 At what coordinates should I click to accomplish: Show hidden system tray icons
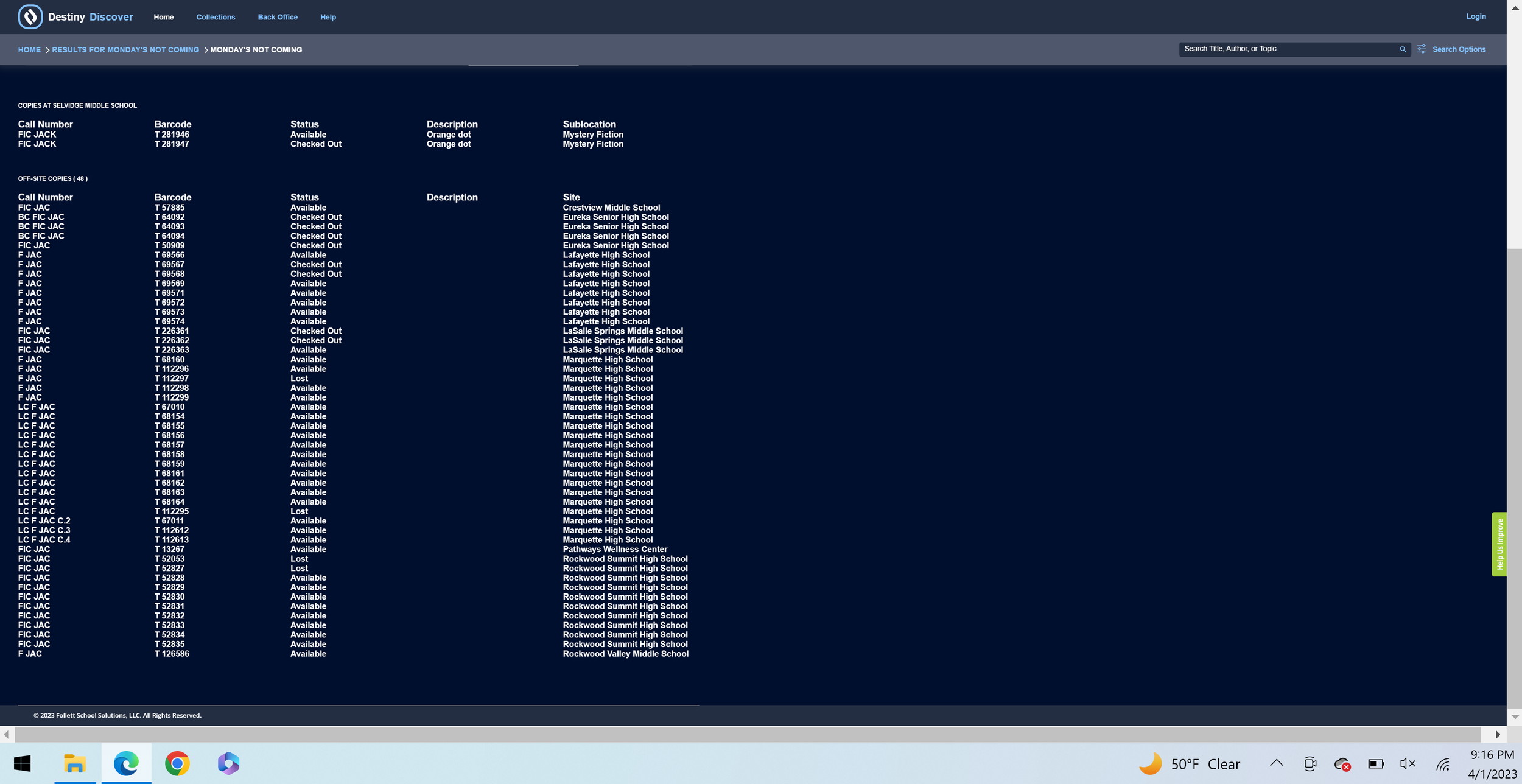(1277, 763)
